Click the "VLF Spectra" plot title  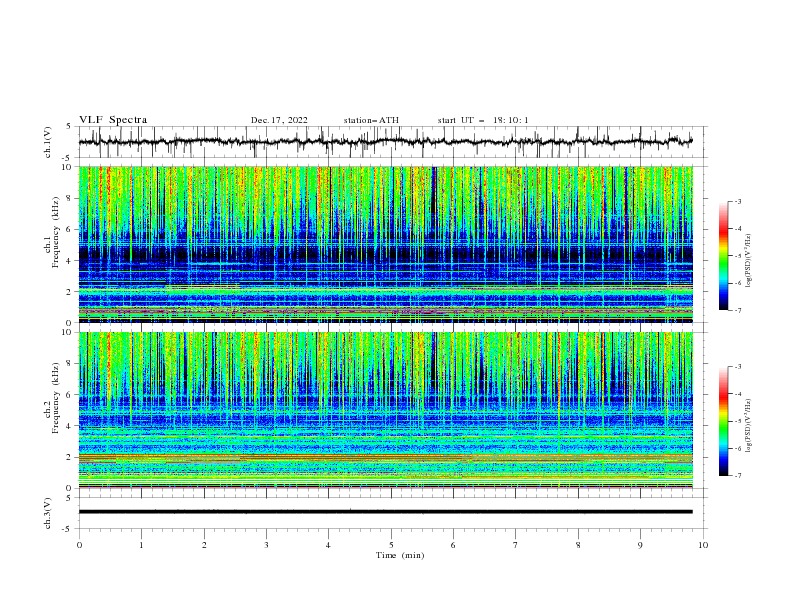tap(113, 120)
